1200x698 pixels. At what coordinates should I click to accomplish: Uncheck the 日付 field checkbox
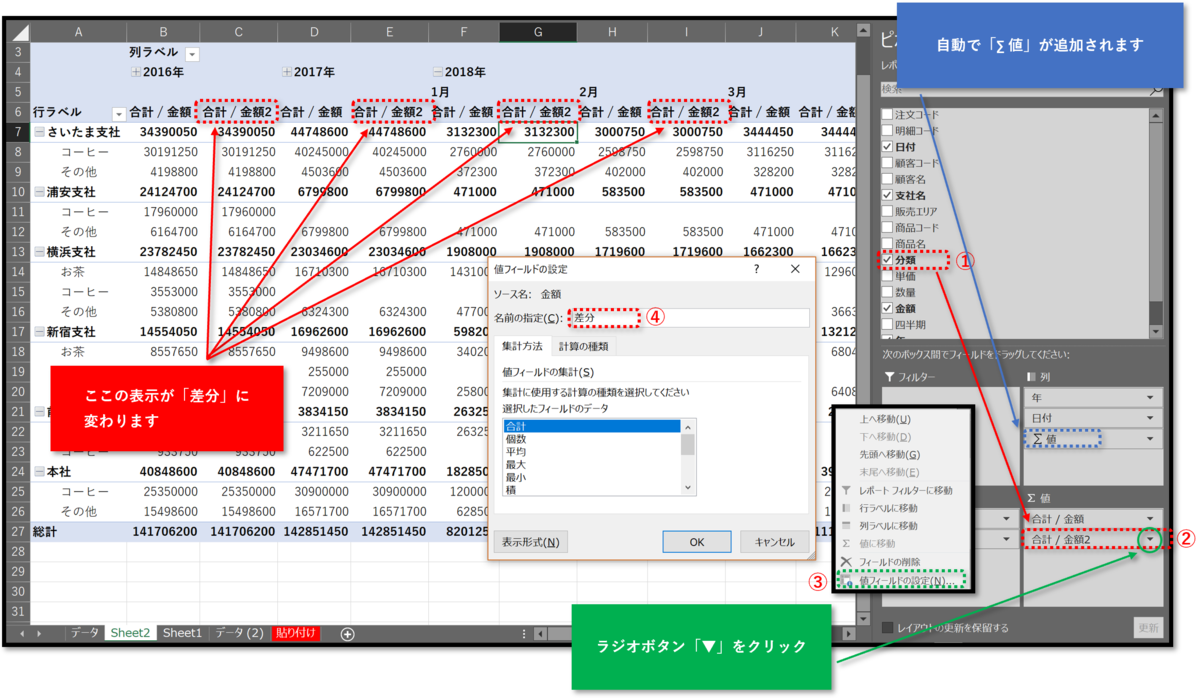(x=887, y=147)
